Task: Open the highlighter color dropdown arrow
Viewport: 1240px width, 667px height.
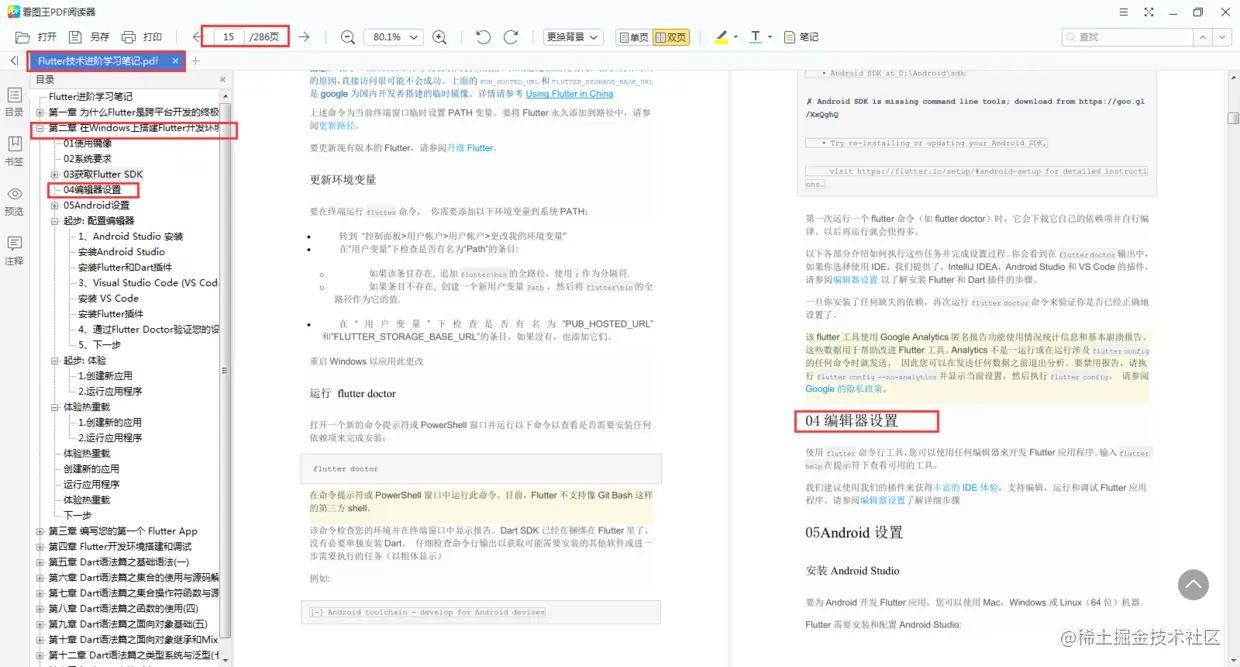Action: pyautogui.click(x=736, y=37)
